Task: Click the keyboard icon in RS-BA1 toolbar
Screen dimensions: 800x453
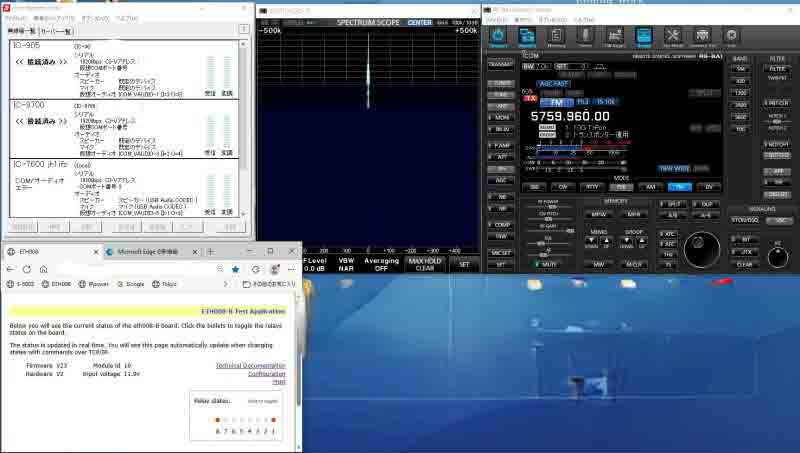Action: coord(703,36)
